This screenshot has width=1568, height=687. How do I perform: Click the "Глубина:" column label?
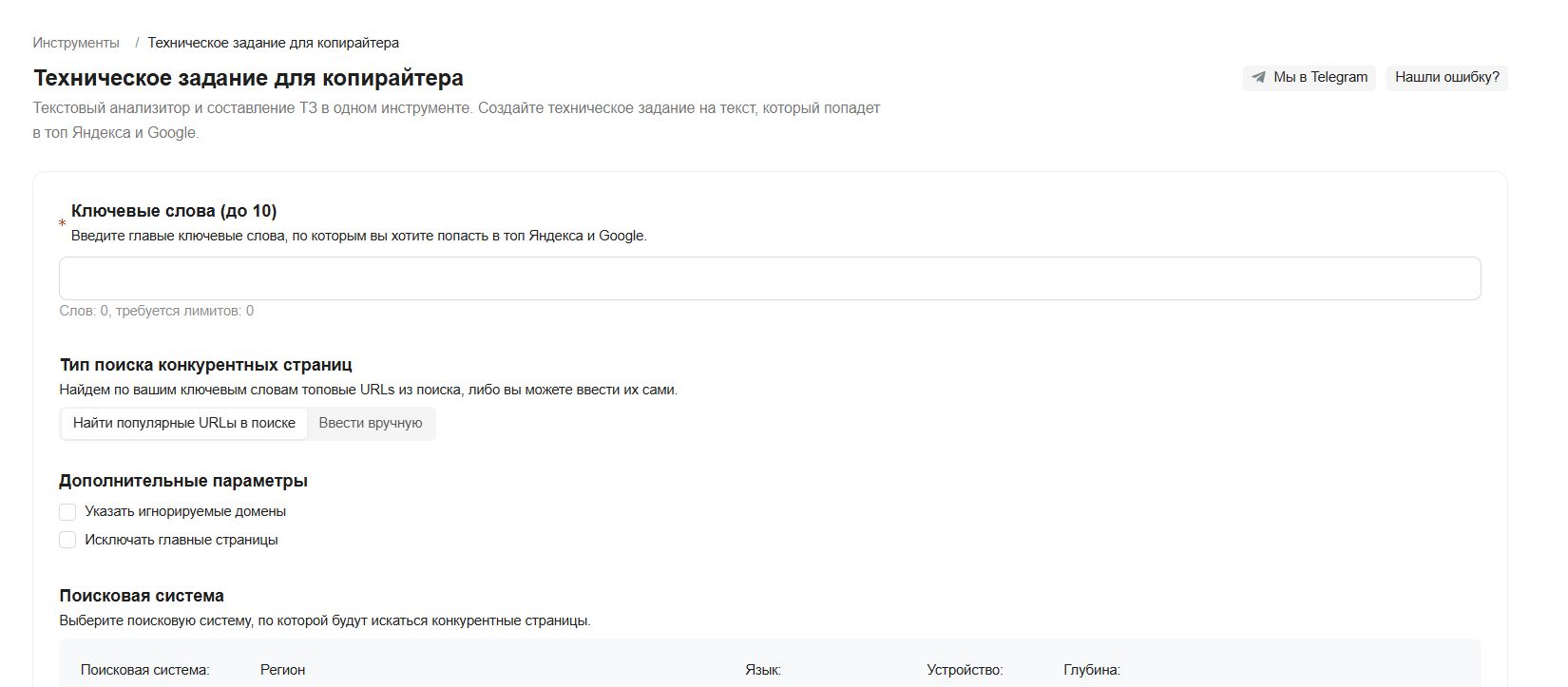click(x=1092, y=670)
